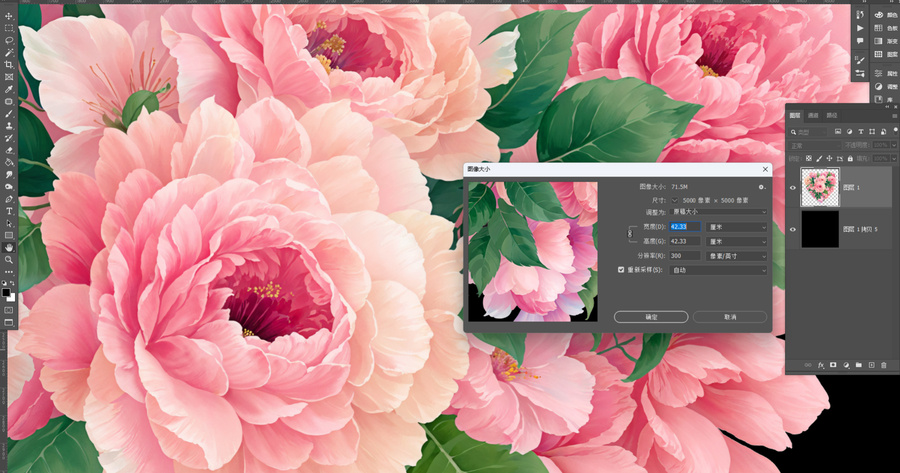
Task: Select the Horizontal Type tool
Action: click(x=9, y=211)
